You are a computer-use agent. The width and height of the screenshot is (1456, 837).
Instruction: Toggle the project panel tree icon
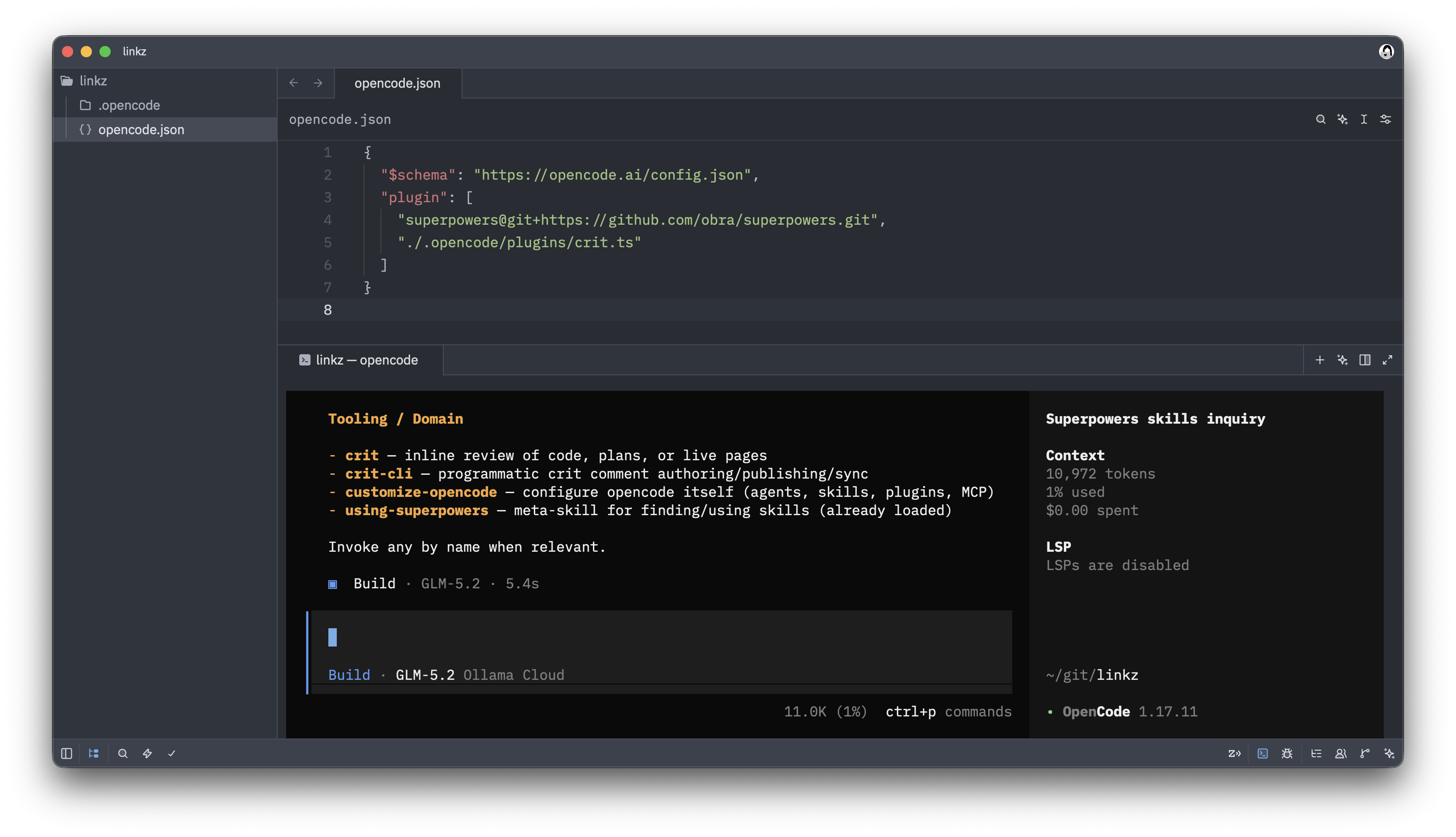pyautogui.click(x=94, y=753)
